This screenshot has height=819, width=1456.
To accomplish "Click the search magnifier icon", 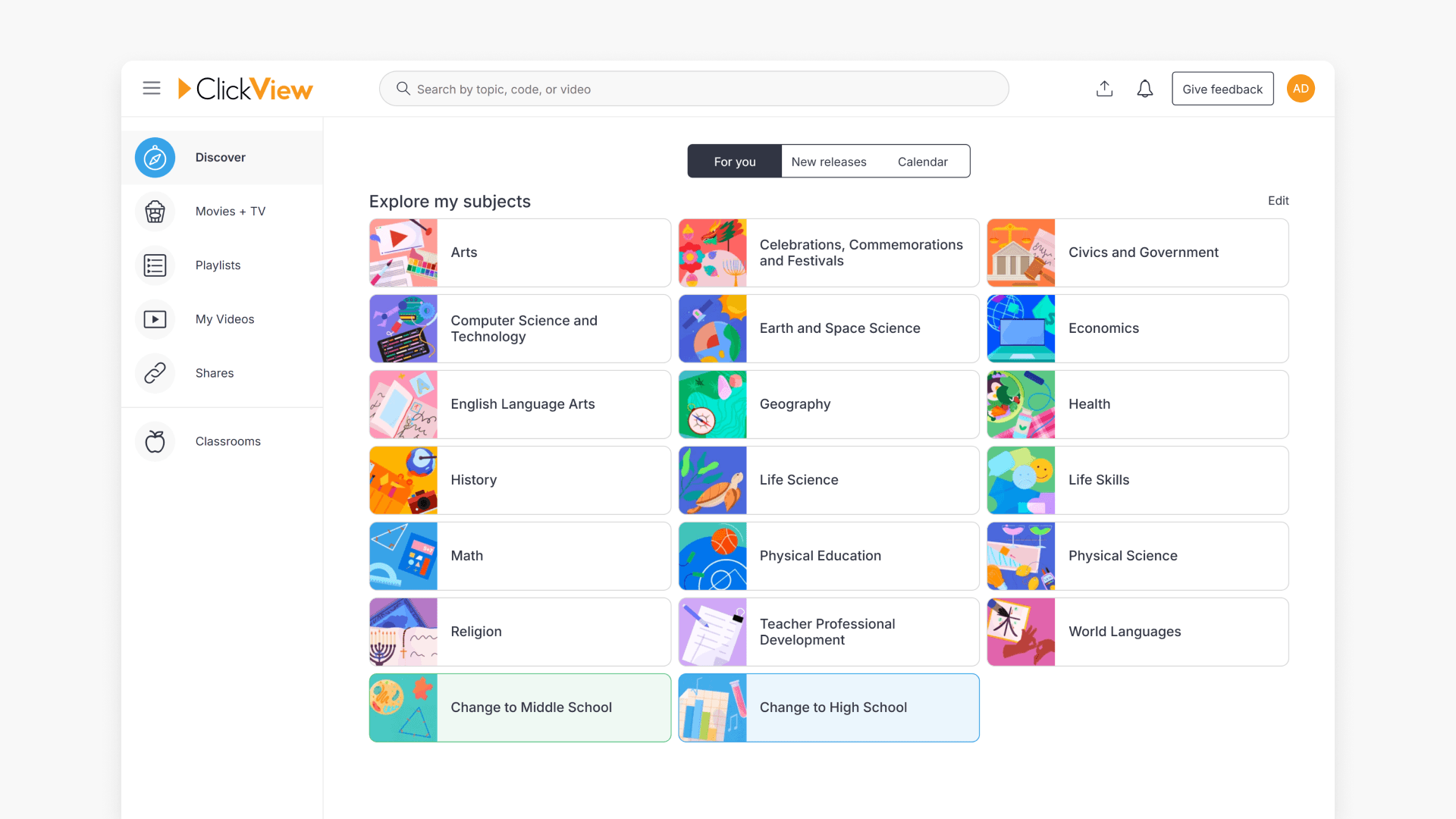I will point(403,89).
